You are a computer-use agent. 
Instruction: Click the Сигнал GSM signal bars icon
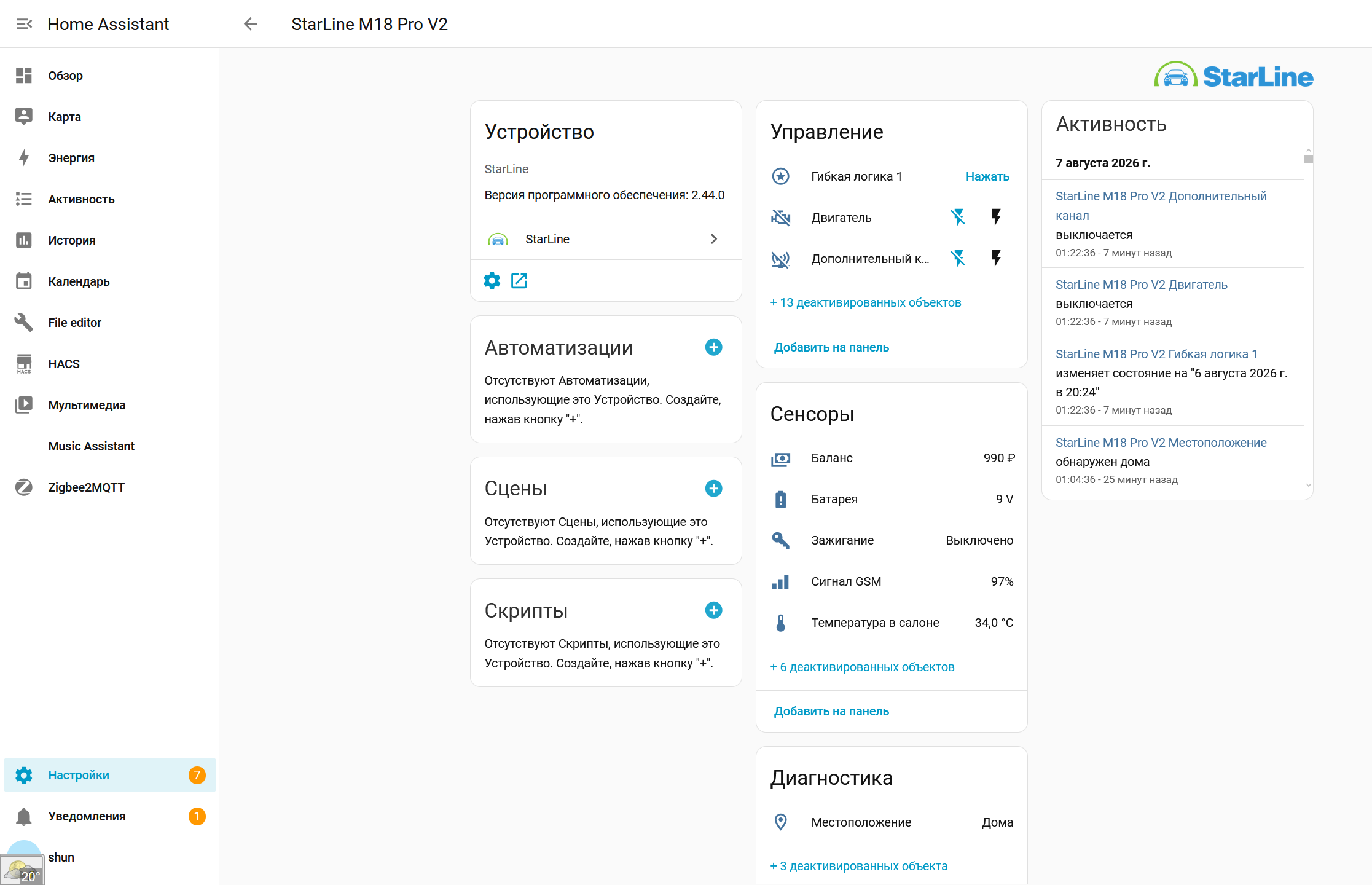[780, 582]
